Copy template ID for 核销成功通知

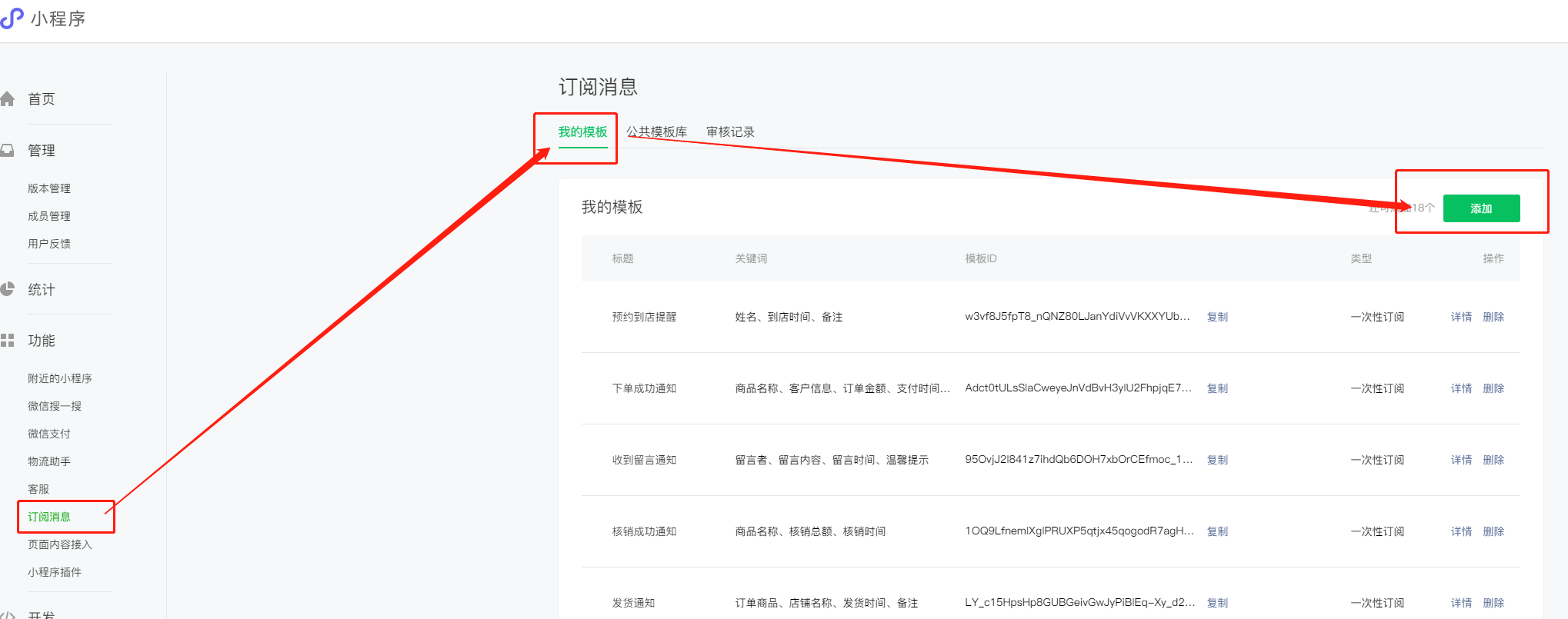(x=1217, y=531)
